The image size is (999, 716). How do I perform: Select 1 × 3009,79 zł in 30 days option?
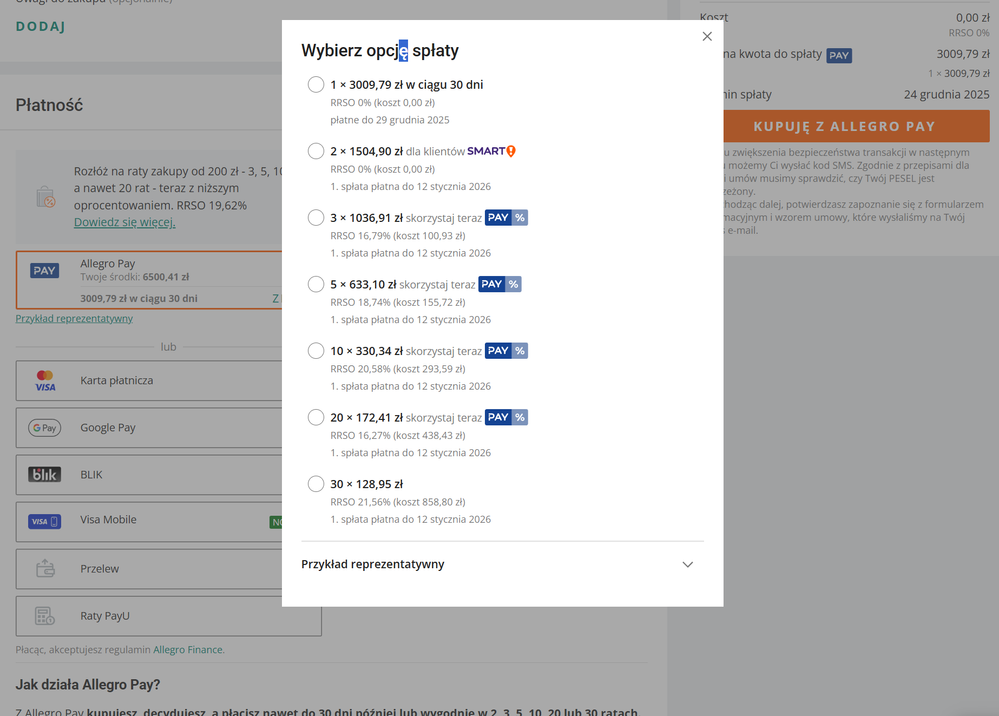click(x=316, y=85)
